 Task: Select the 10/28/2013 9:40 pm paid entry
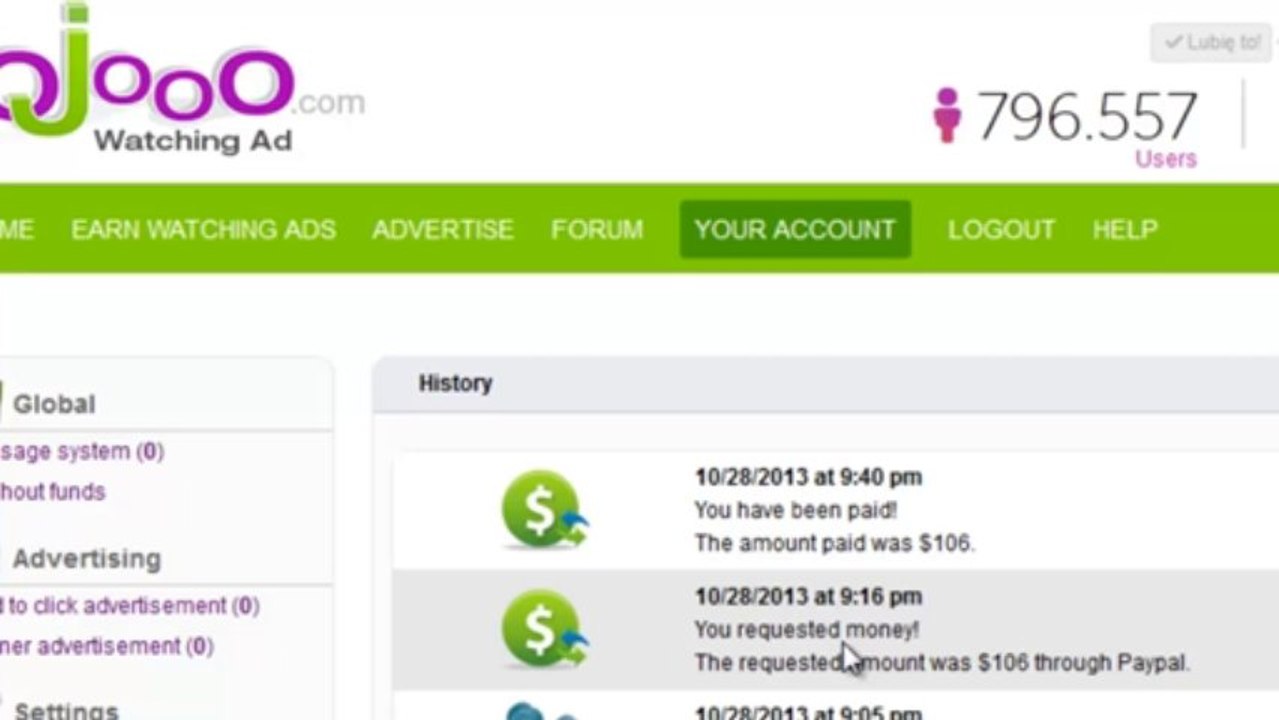[x=835, y=510]
